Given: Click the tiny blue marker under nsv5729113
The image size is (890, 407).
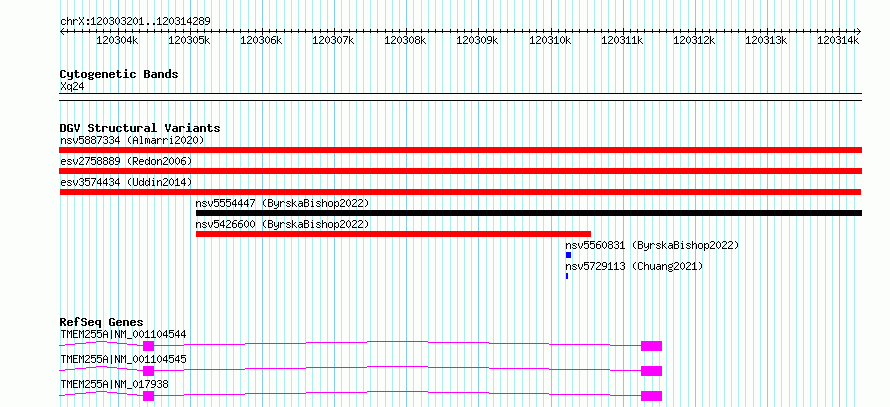Looking at the screenshot, I should [x=566, y=276].
